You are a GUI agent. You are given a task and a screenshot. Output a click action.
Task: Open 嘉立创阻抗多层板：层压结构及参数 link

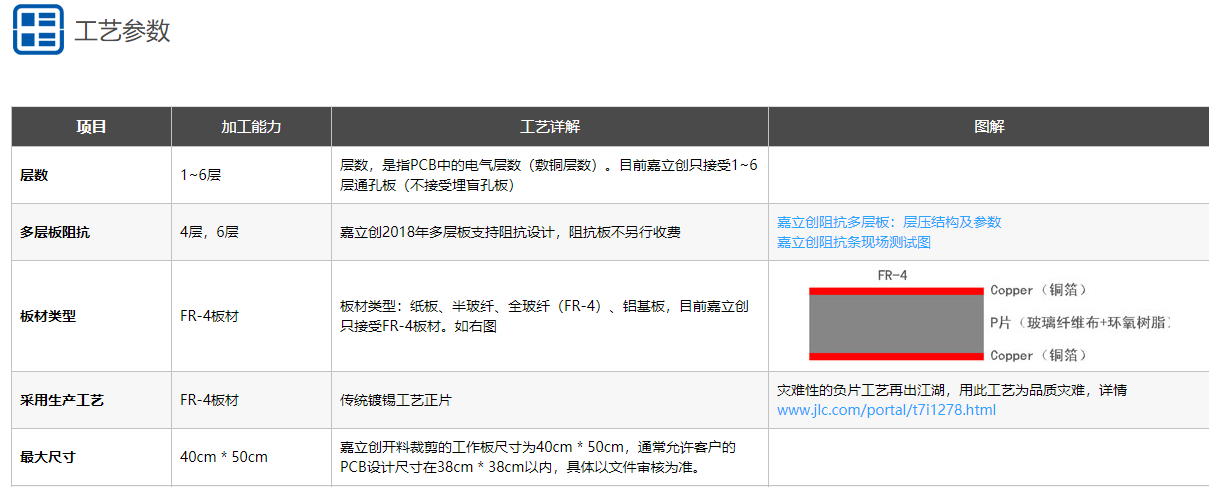pyautogui.click(x=889, y=222)
